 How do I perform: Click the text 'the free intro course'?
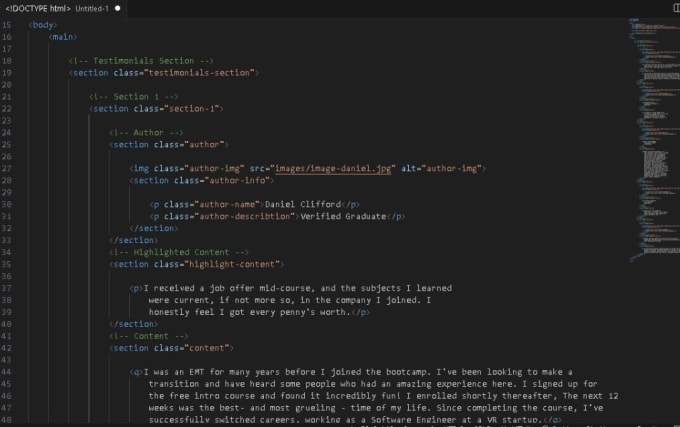point(202,396)
